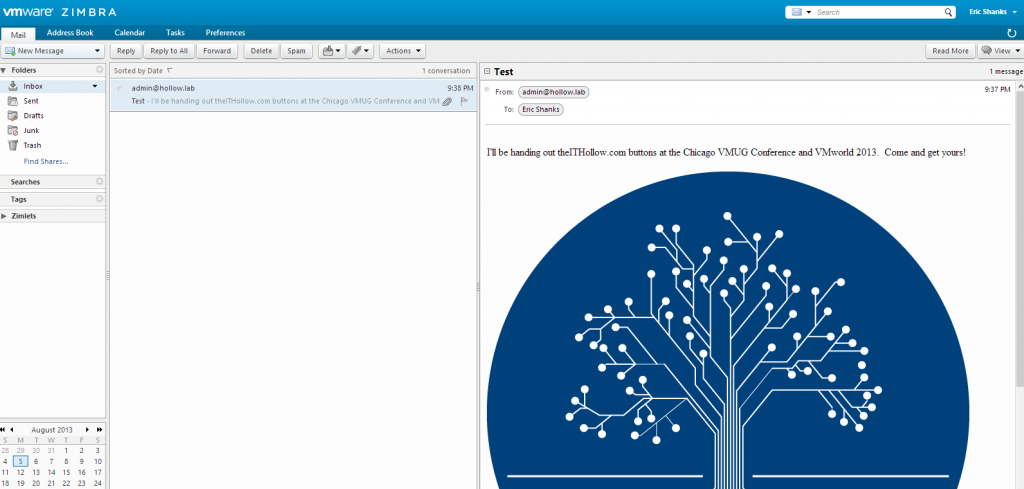Image resolution: width=1024 pixels, height=489 pixels.
Task: Click the gear icon beside Tags
Action: [99, 199]
